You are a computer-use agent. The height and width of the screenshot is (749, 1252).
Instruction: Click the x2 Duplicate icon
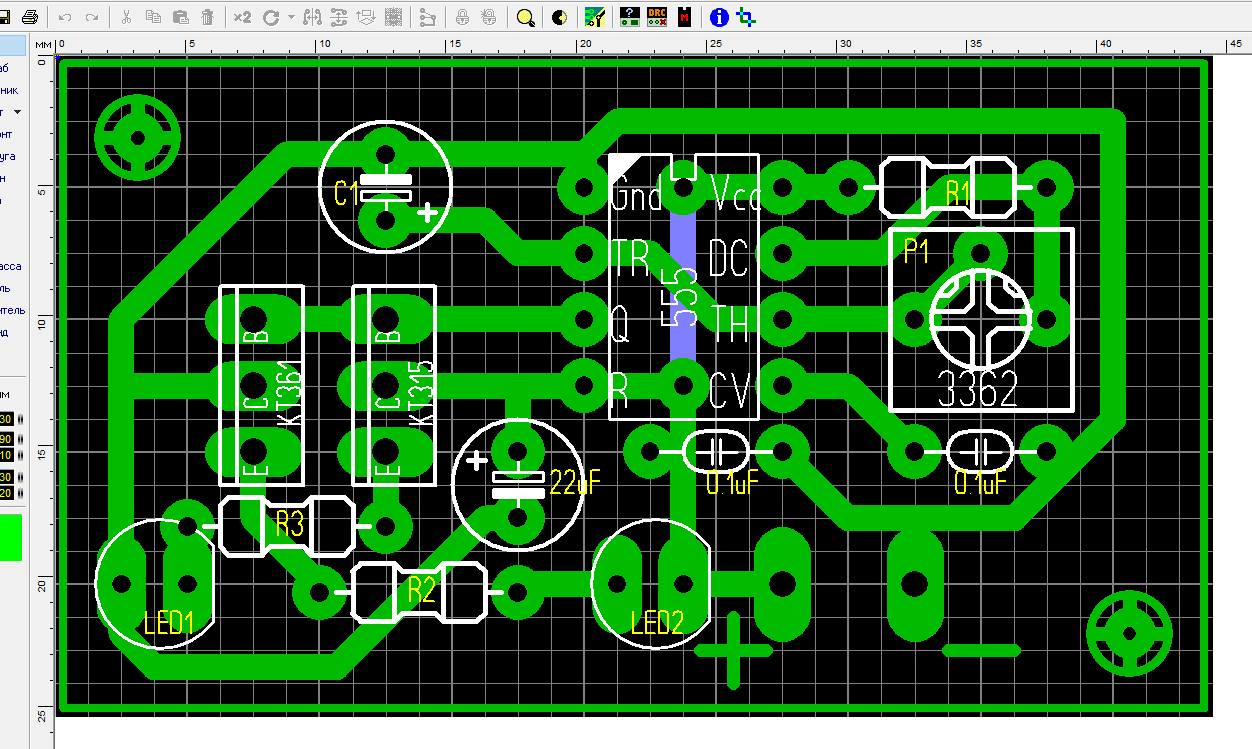pyautogui.click(x=243, y=17)
